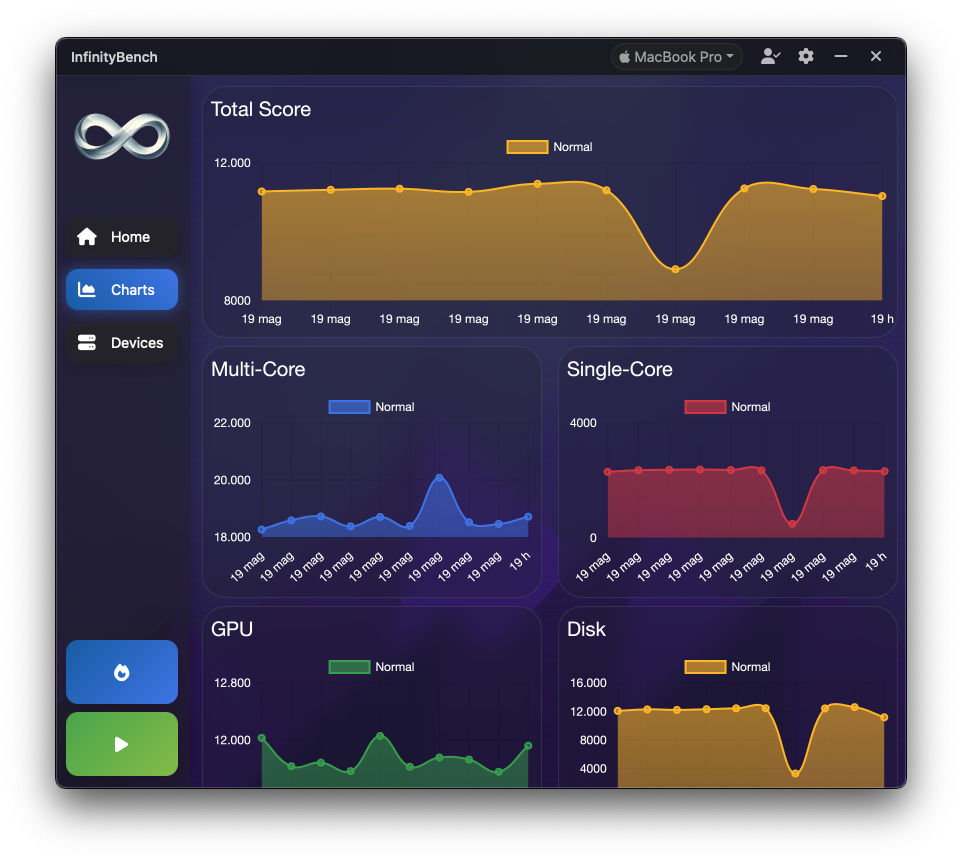The height and width of the screenshot is (862, 962).
Task: Click the Single-Core chart title
Action: (620, 369)
